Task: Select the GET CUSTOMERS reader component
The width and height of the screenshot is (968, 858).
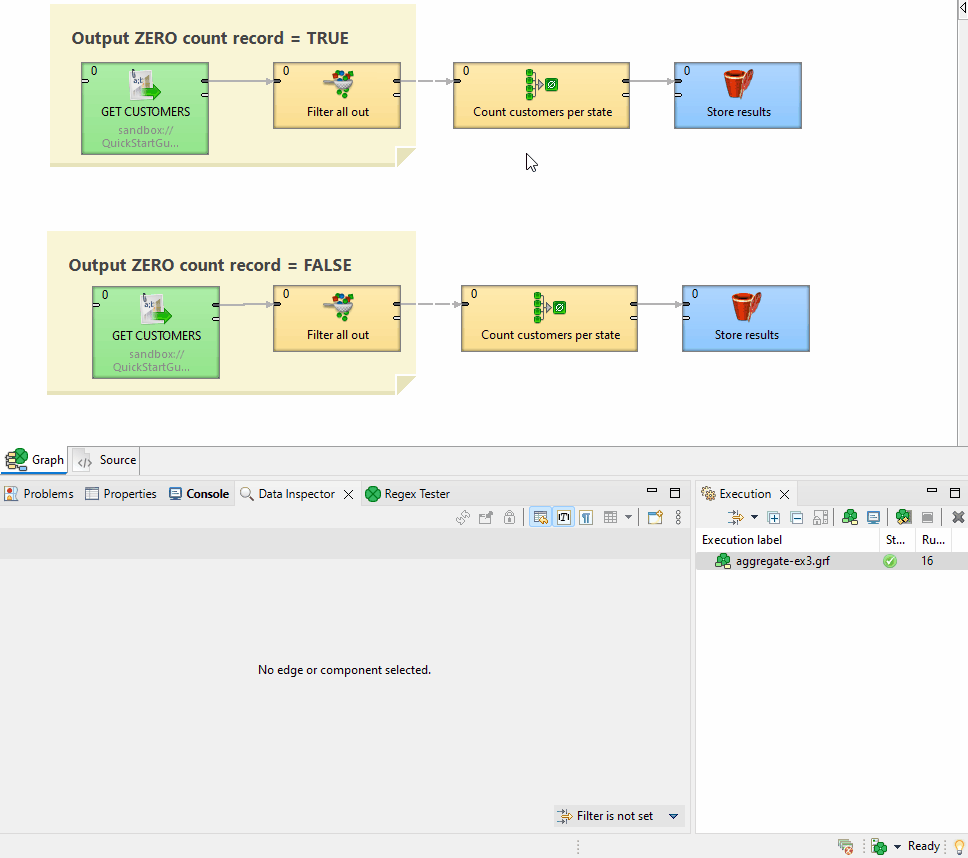Action: click(x=144, y=108)
